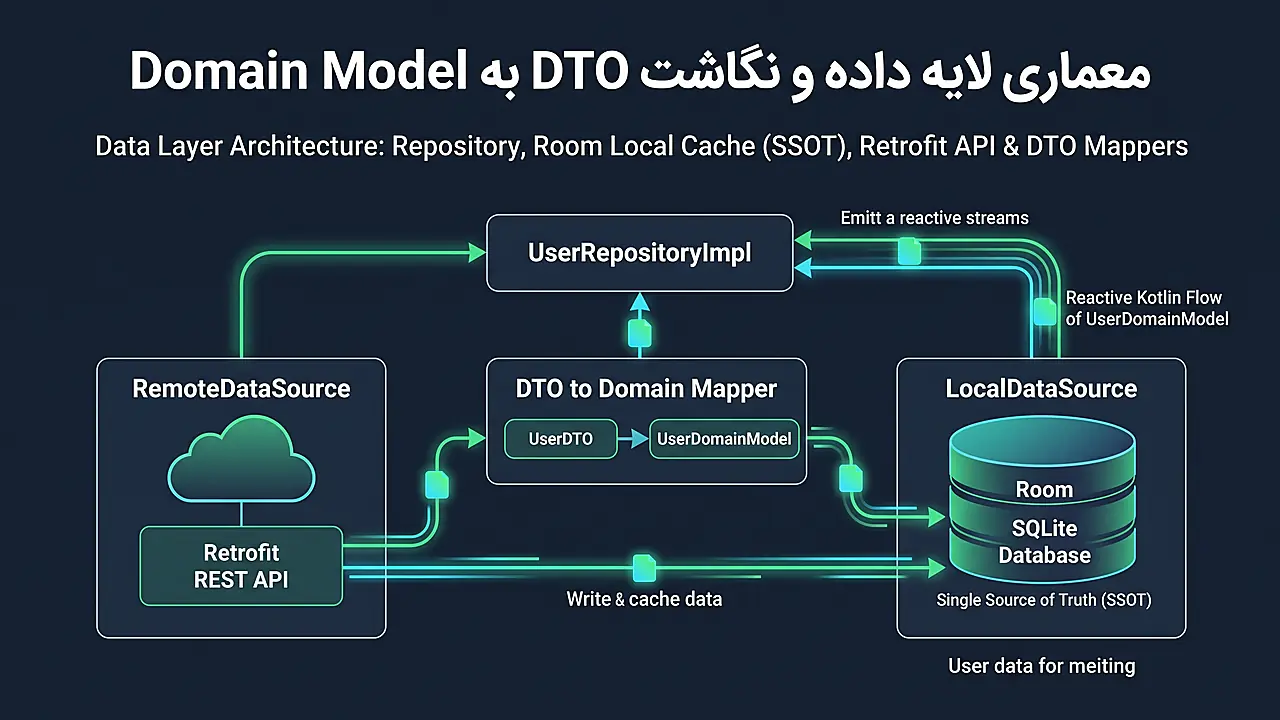Select the UserDTO box
The height and width of the screenshot is (720, 1280).
pyautogui.click(x=561, y=439)
